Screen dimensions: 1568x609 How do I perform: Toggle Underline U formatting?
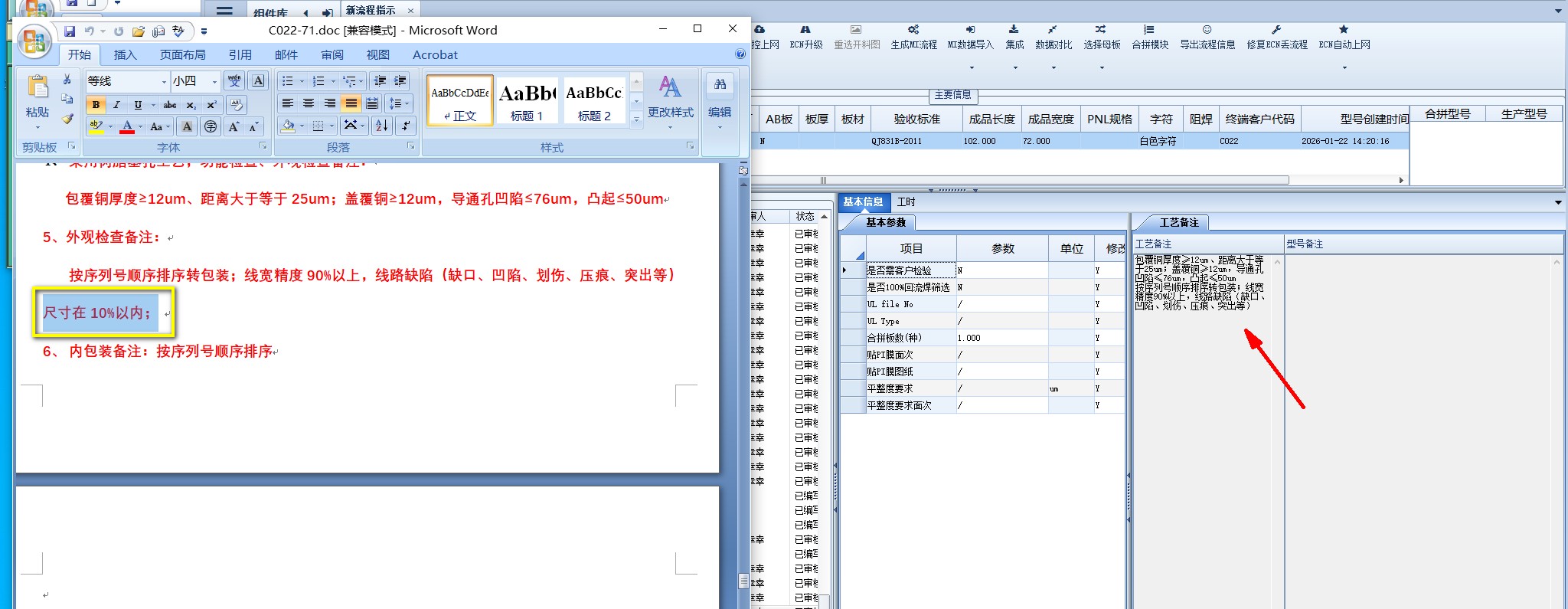(138, 105)
